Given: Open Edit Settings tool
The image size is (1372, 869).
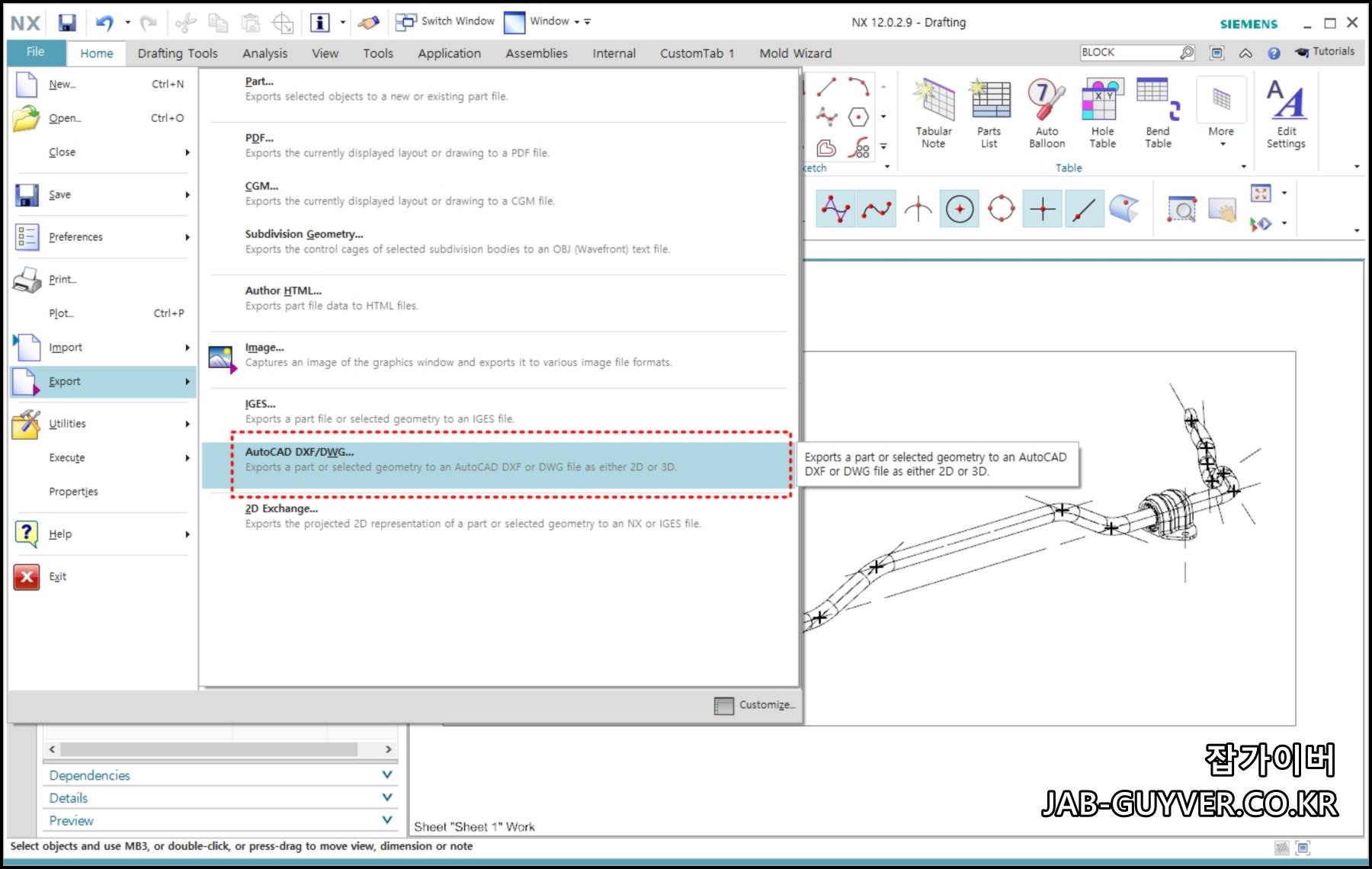Looking at the screenshot, I should coord(1286,114).
